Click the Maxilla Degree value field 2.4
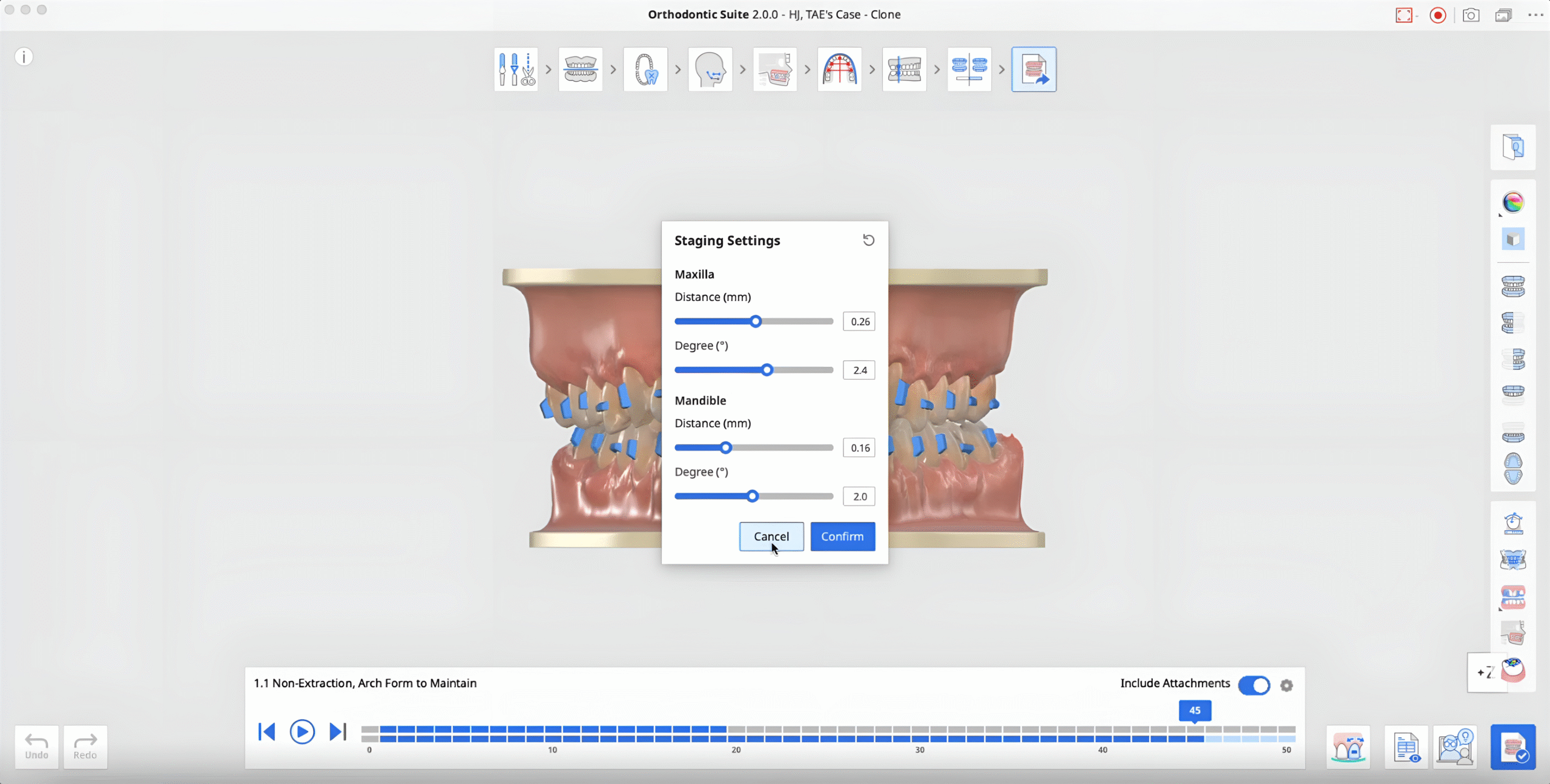The image size is (1550, 784). (x=859, y=370)
